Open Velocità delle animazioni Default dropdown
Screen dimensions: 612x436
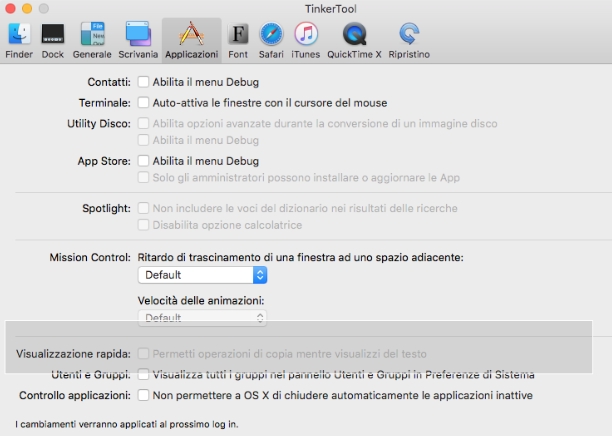[202, 318]
